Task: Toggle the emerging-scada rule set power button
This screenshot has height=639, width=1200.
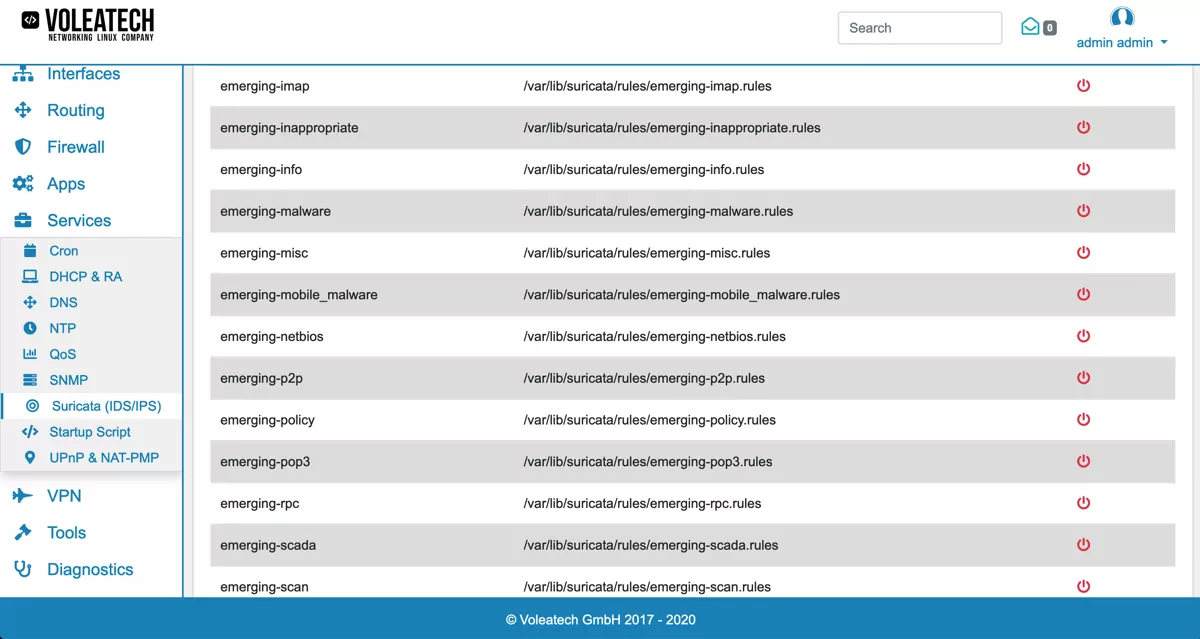Action: tap(1083, 545)
